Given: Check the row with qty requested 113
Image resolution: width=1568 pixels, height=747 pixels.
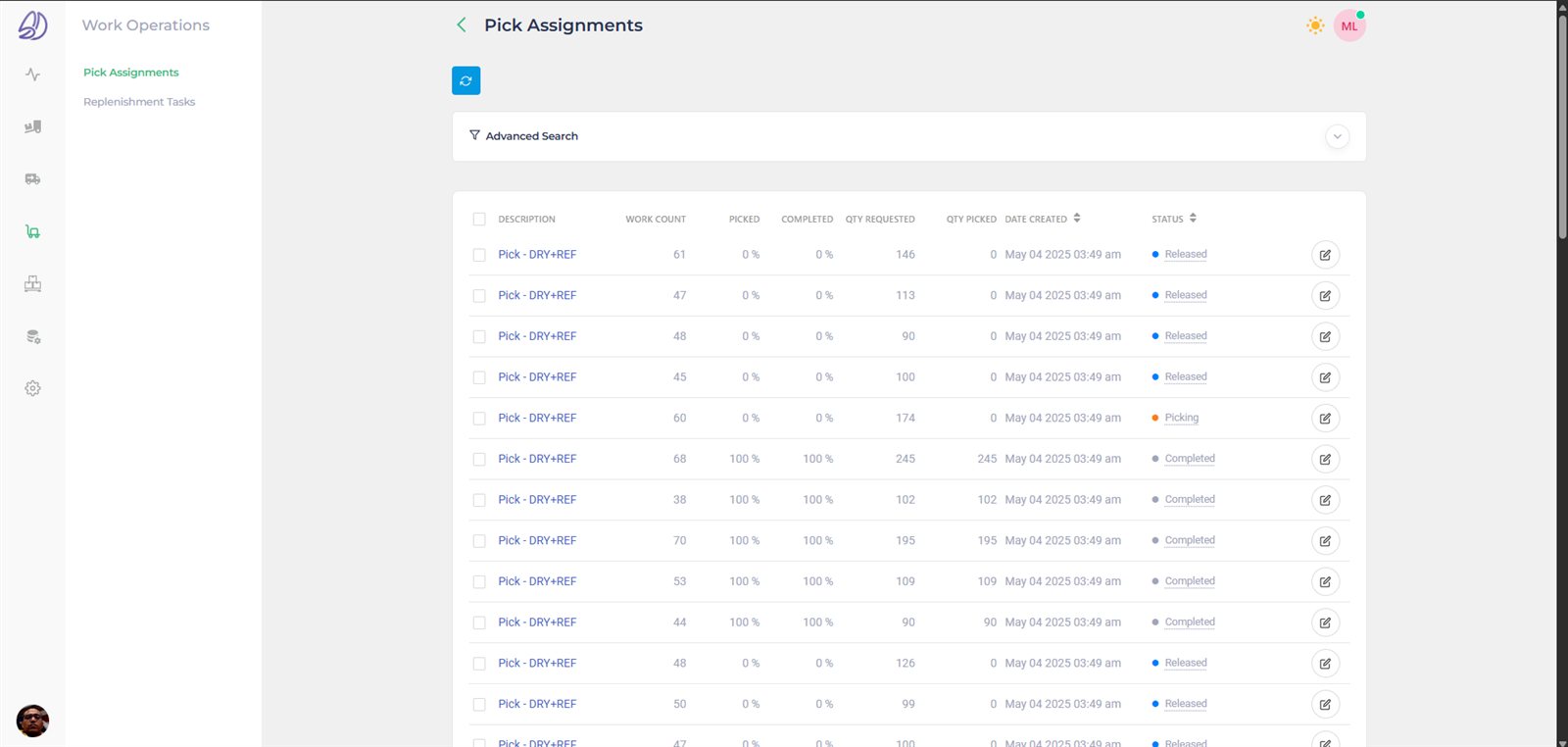Looking at the screenshot, I should tap(479, 296).
